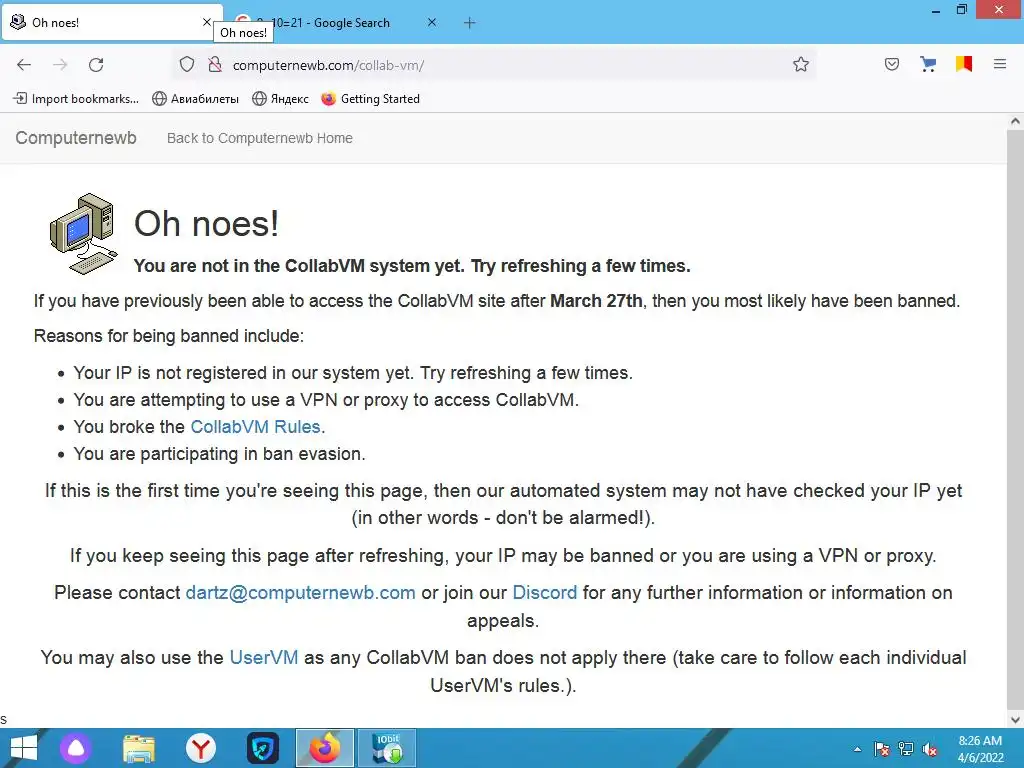The height and width of the screenshot is (768, 1024).
Task: Open the Discord link
Action: 545,592
